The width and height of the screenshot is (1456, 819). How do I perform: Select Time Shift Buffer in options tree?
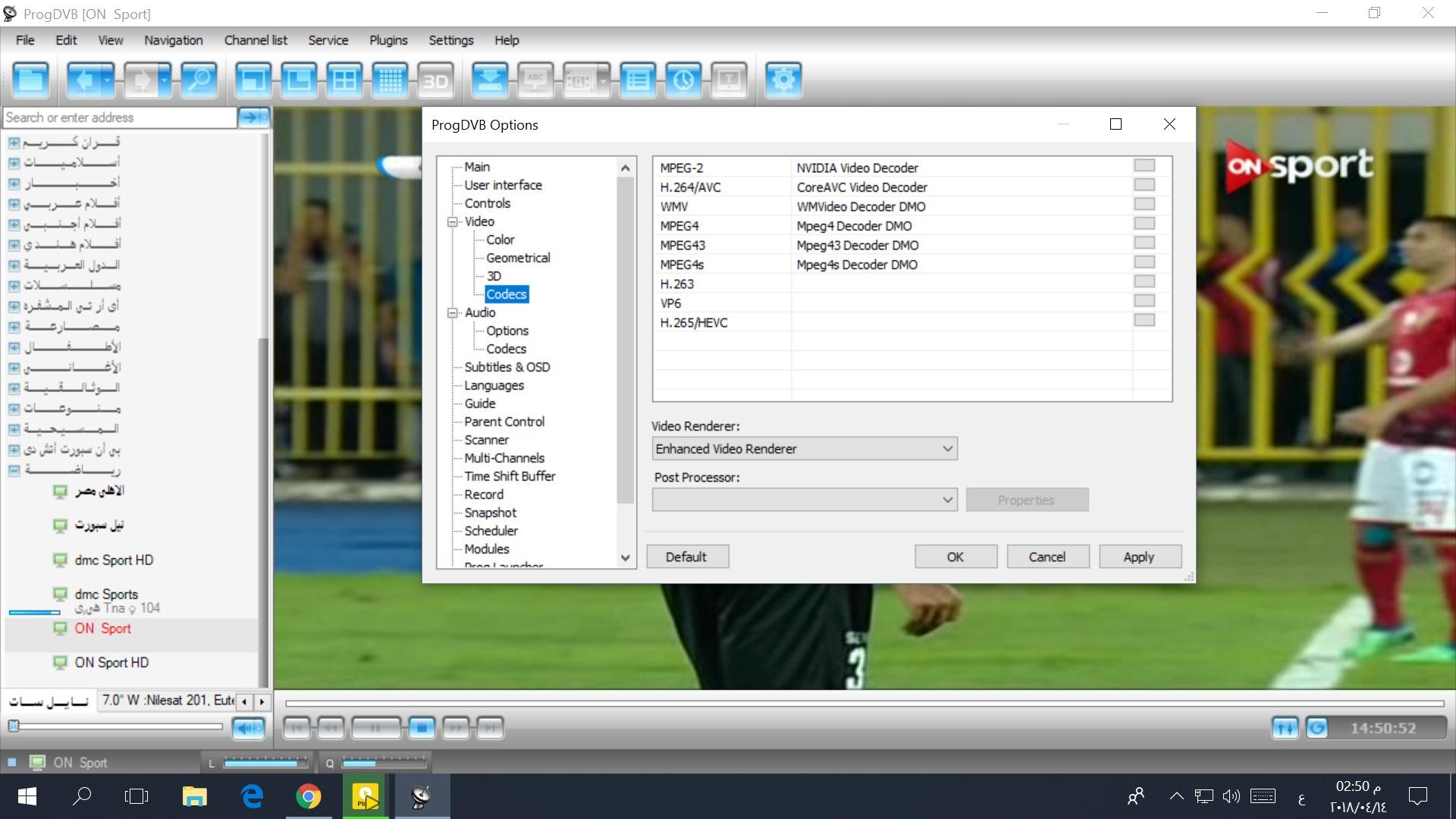(510, 476)
